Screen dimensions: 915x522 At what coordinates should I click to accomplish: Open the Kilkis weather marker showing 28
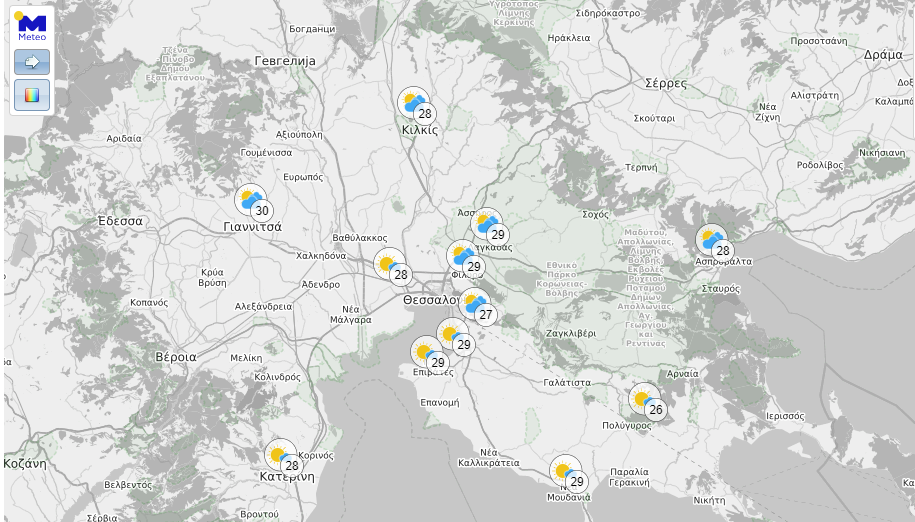413,102
